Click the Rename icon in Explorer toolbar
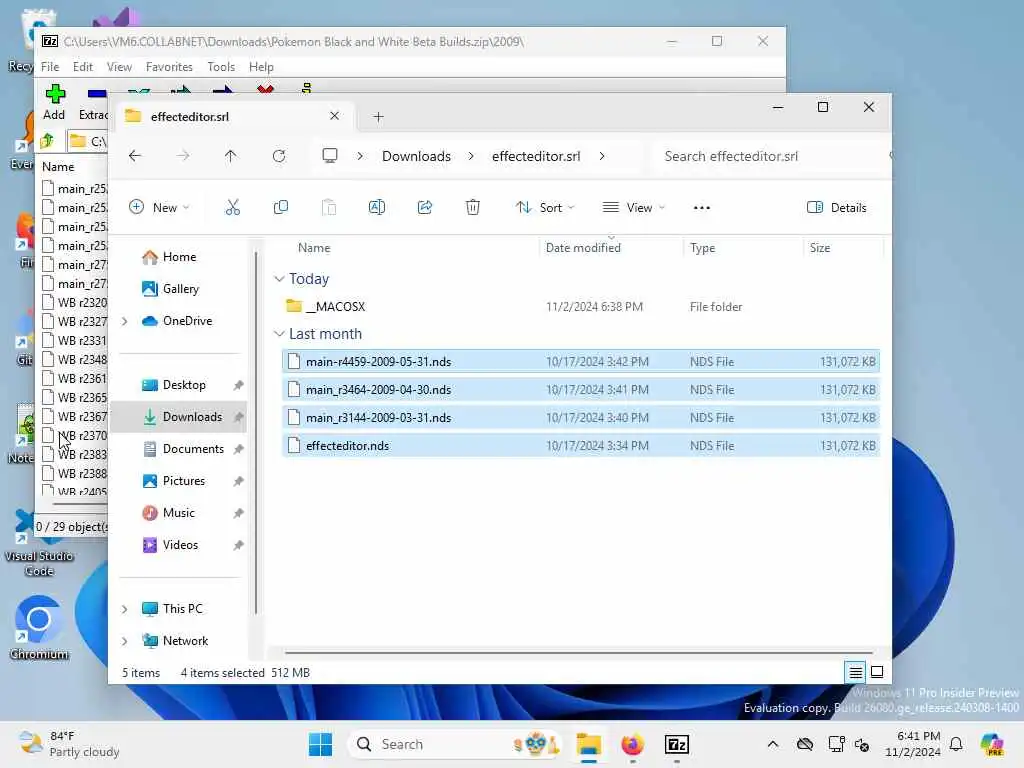The width and height of the screenshot is (1024, 768). (377, 208)
